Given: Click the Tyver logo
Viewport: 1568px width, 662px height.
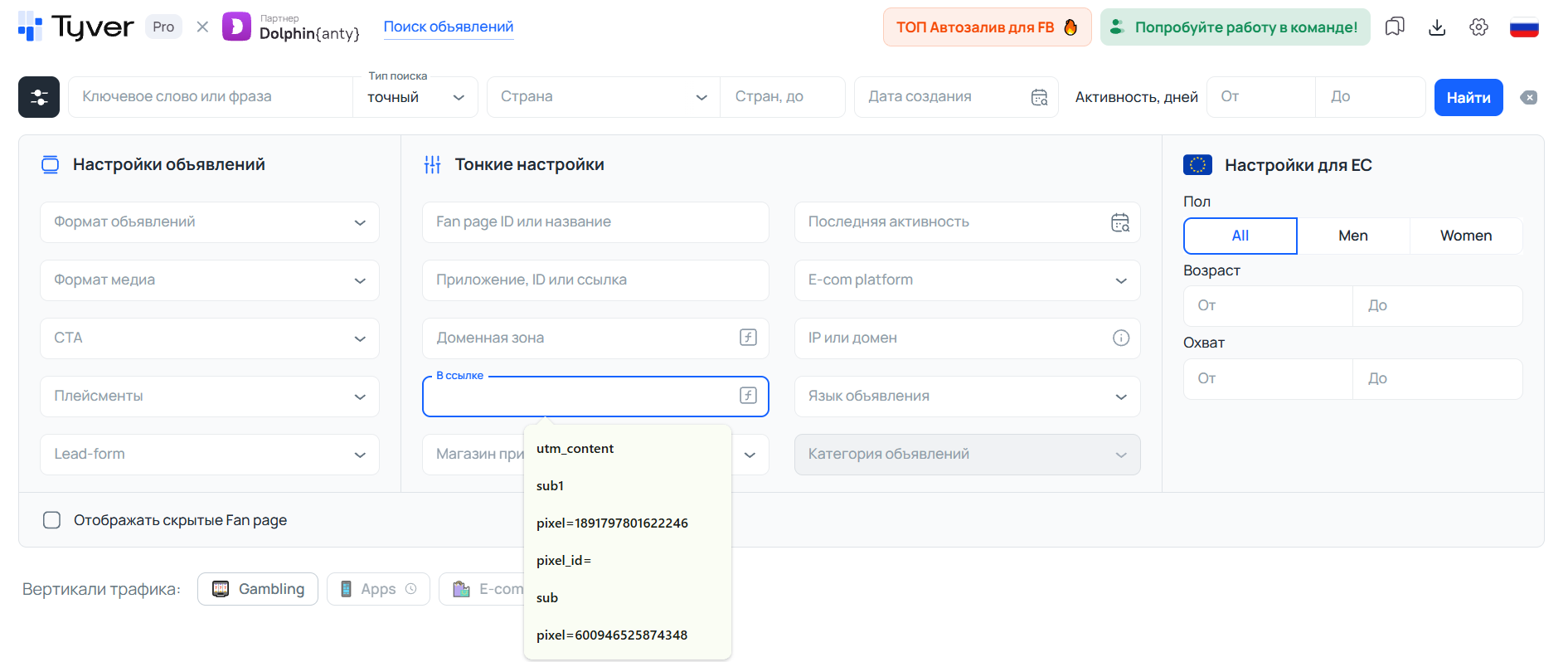Looking at the screenshot, I should 75,27.
